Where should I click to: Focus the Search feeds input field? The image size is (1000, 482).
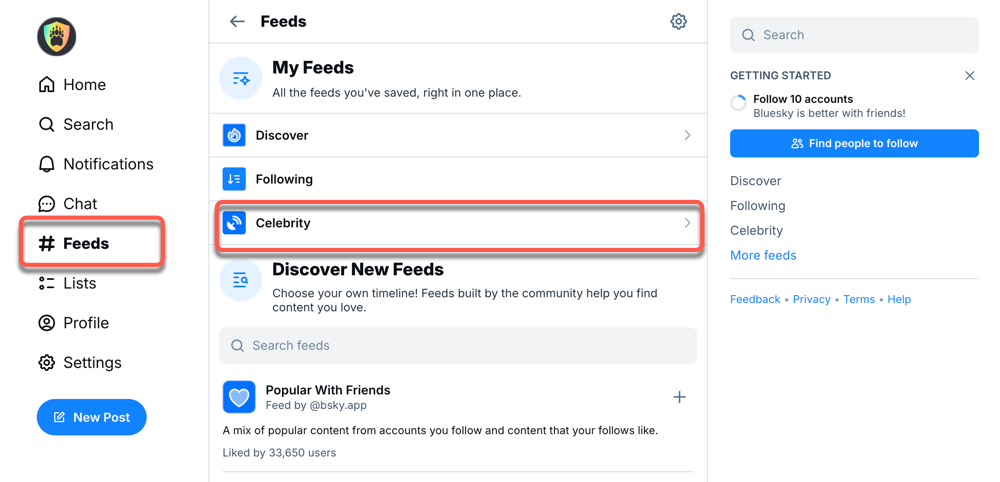click(x=458, y=346)
